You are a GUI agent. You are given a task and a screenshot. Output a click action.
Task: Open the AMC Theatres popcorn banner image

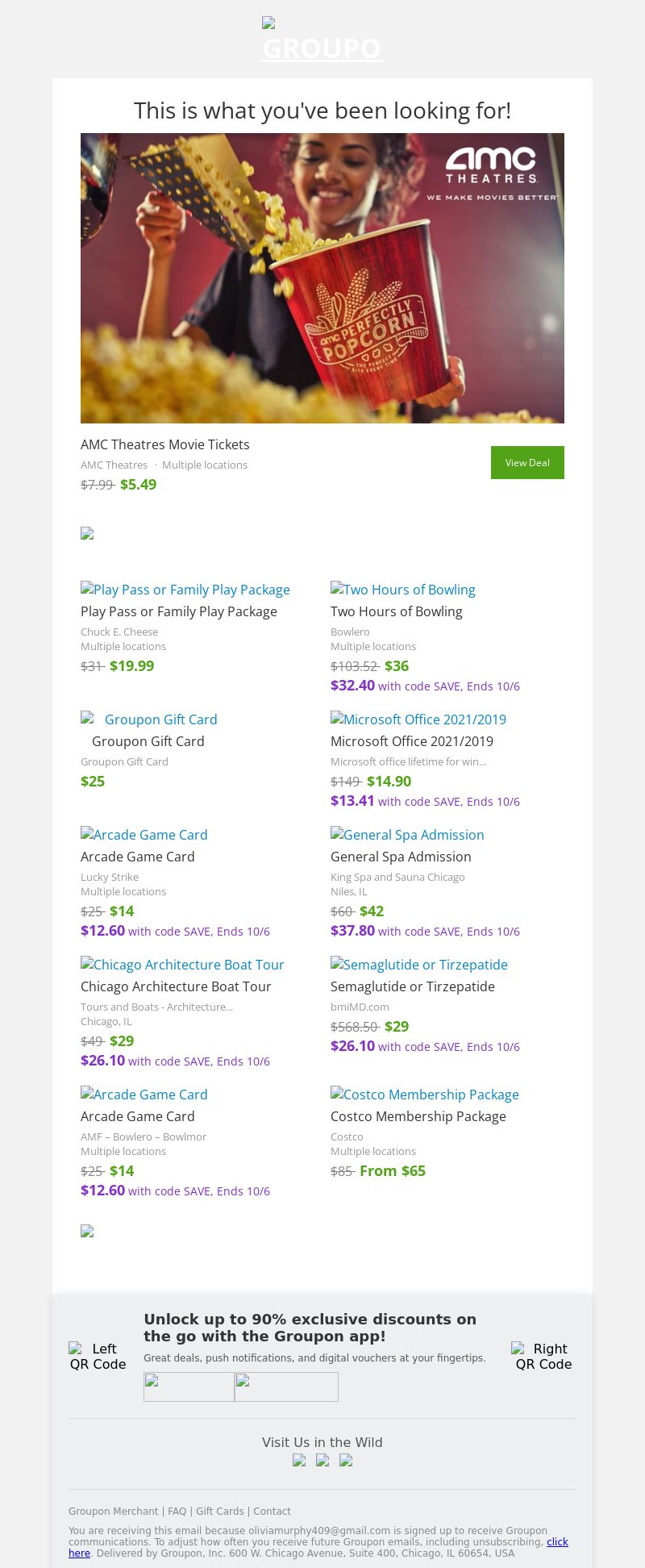[322, 278]
